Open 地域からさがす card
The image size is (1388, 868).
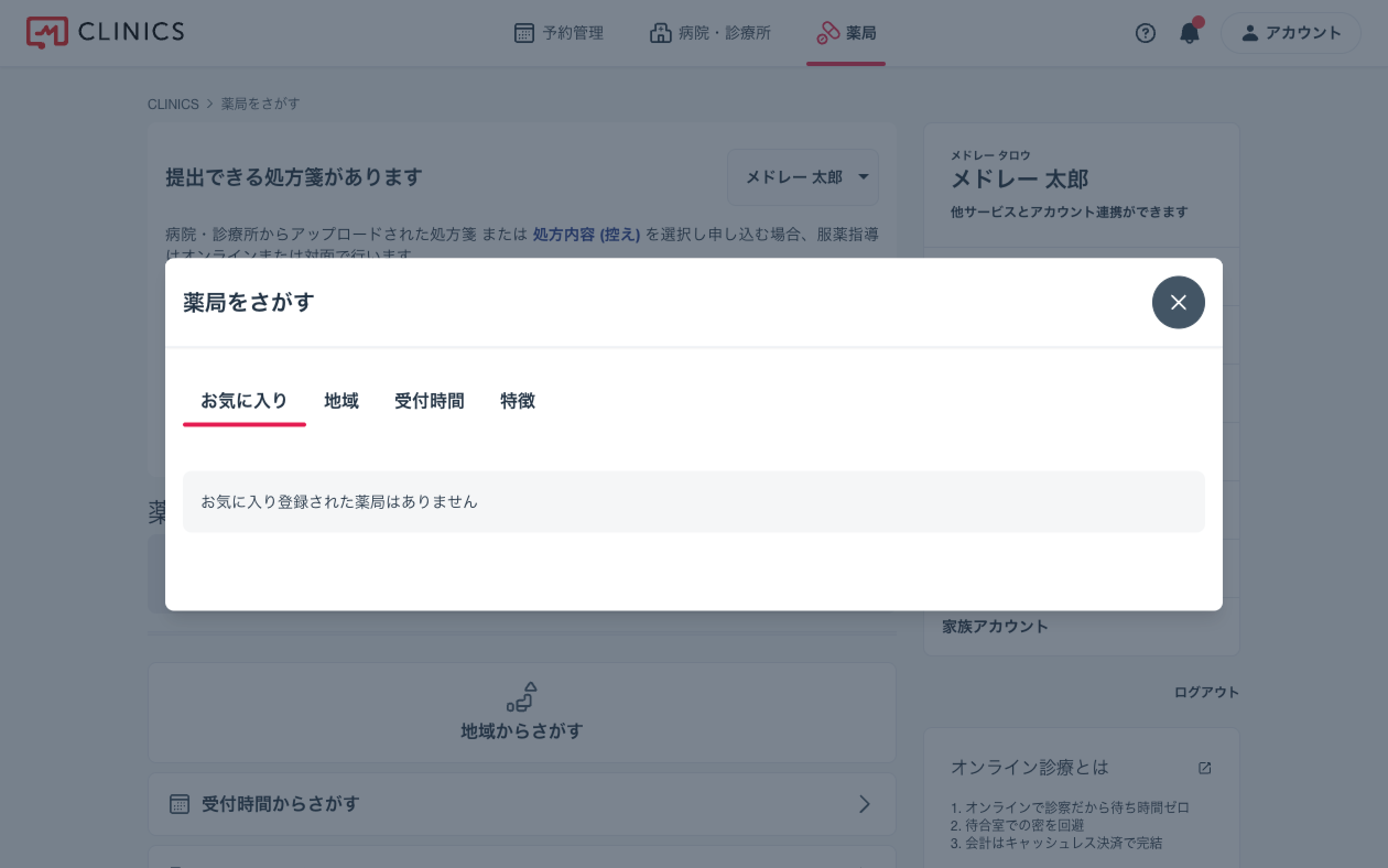tap(522, 713)
